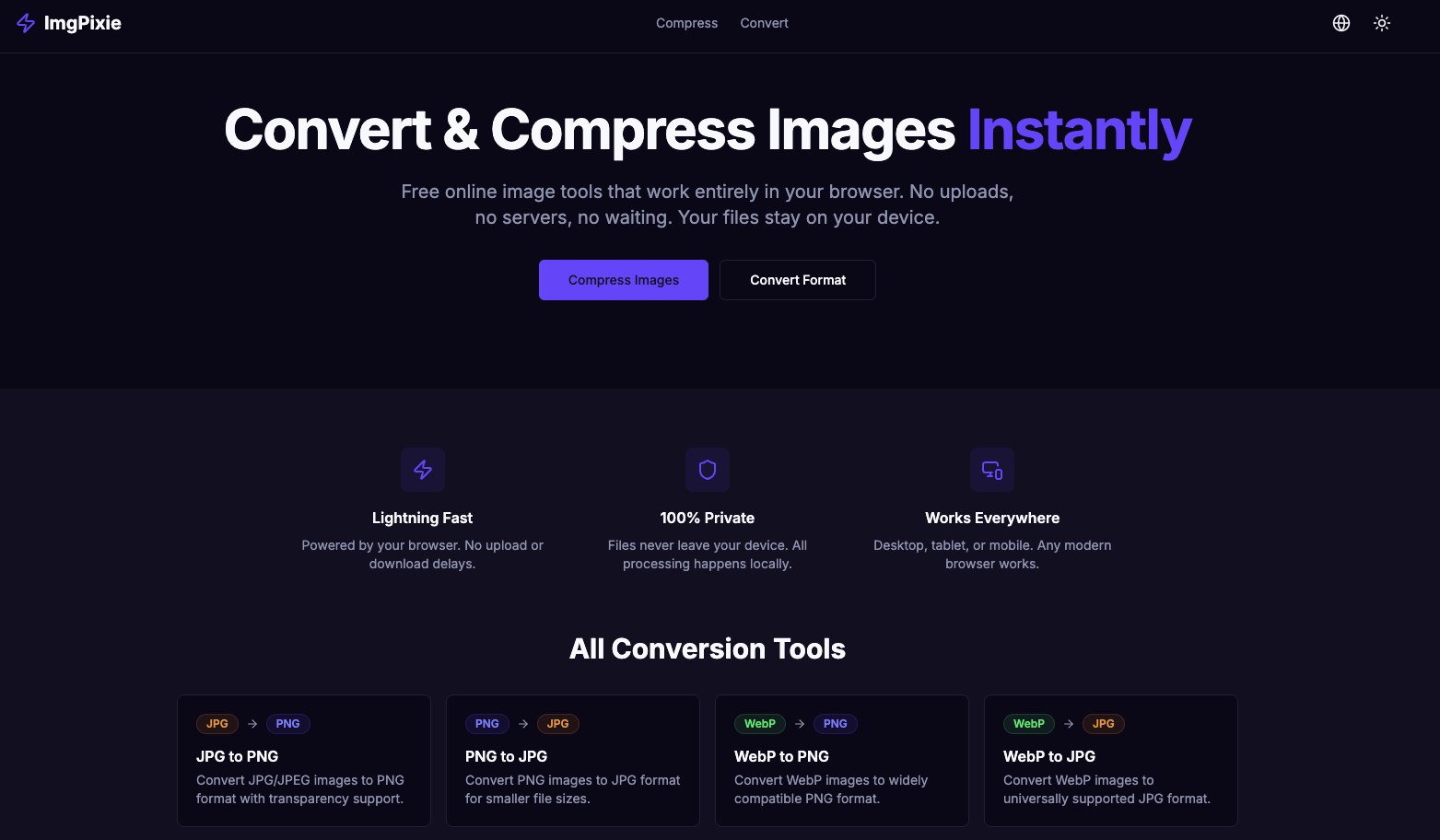The image size is (1440, 840).
Task: Select Compress in the navigation bar
Action: 686,22
